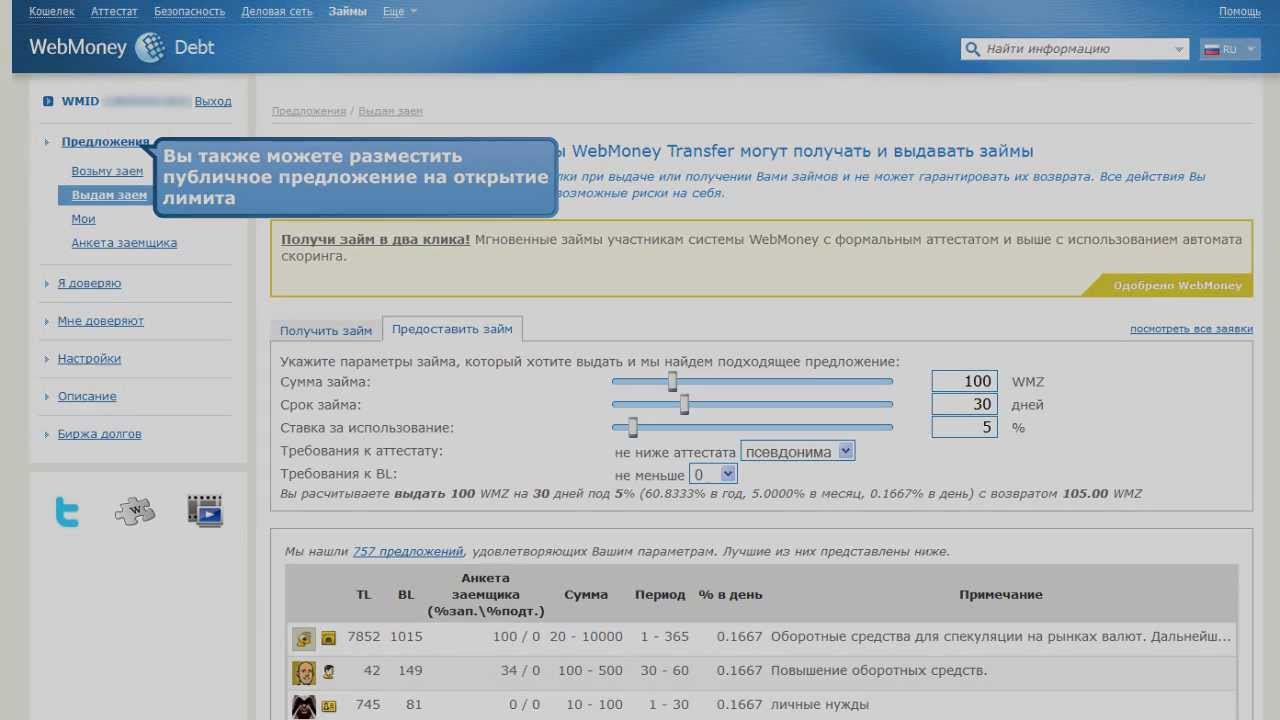Click the borrower avatar in TL 745 row

click(x=304, y=706)
